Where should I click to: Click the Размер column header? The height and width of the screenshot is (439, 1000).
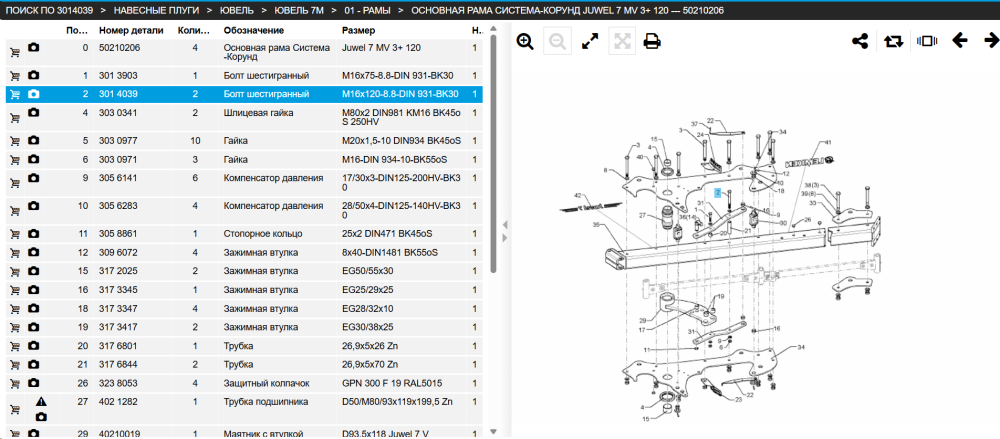coord(358,31)
